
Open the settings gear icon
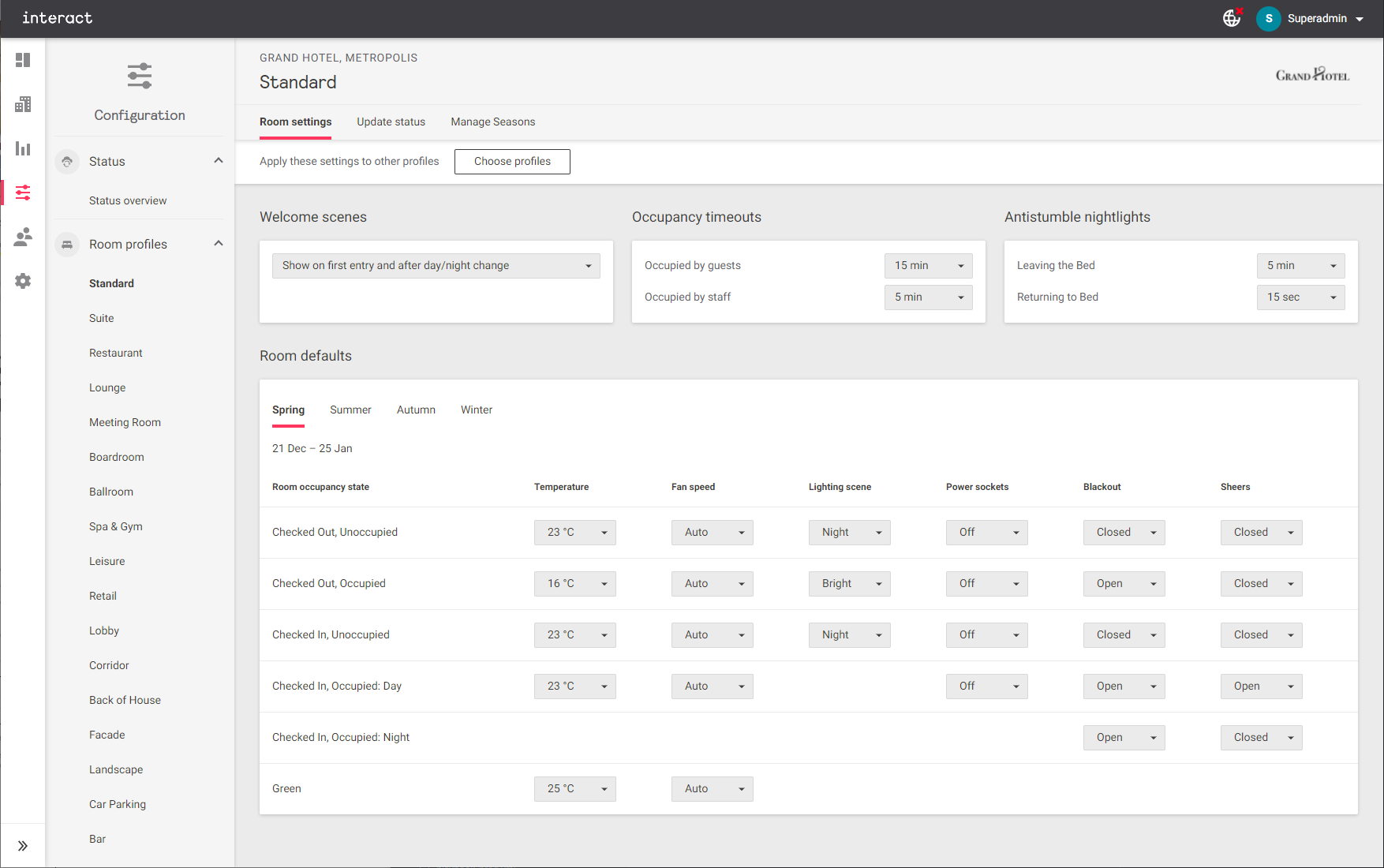tap(23, 281)
